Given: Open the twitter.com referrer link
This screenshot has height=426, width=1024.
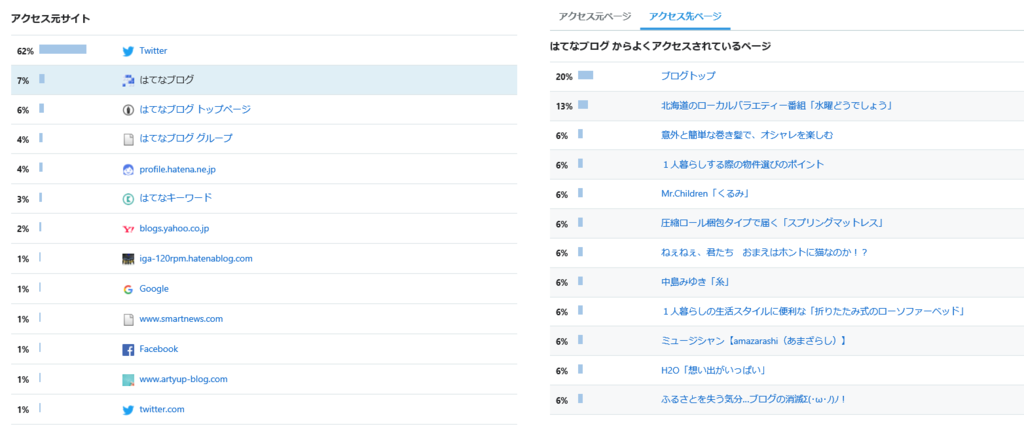Looking at the screenshot, I should [x=162, y=409].
